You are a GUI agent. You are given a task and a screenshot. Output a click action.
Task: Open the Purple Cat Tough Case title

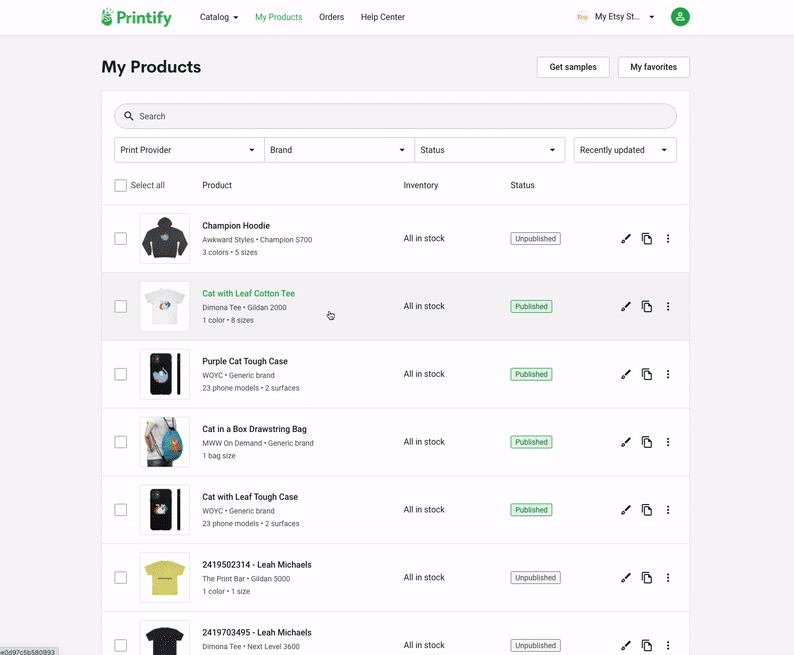(x=245, y=361)
